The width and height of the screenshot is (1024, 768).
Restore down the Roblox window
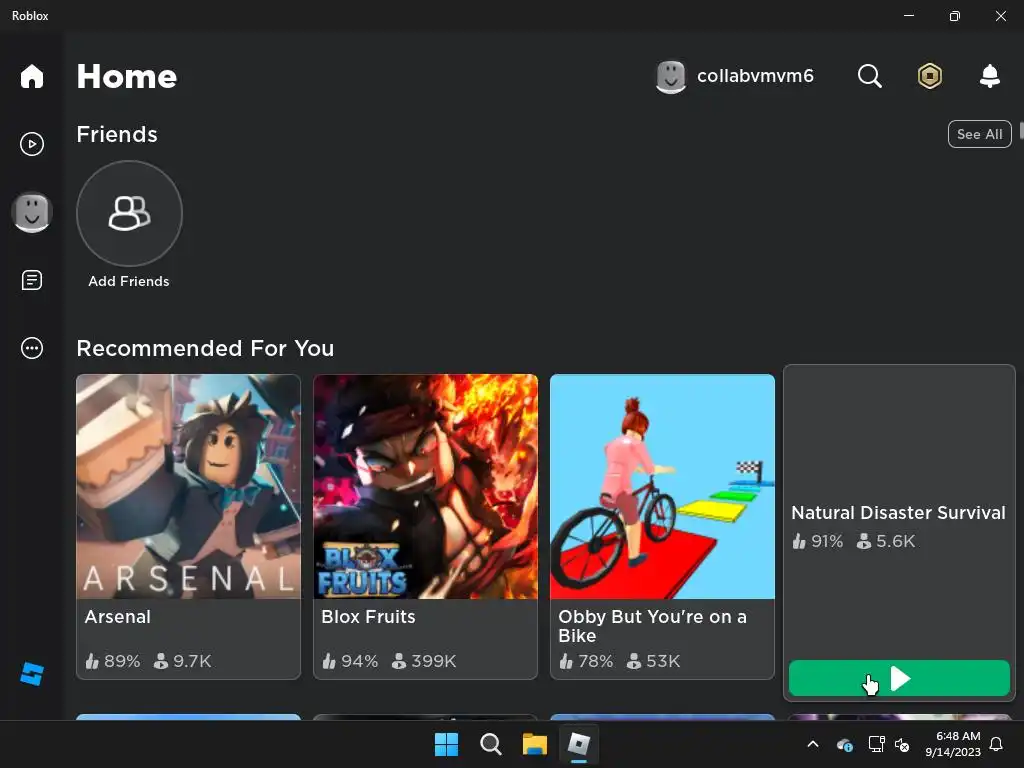[x=955, y=16]
